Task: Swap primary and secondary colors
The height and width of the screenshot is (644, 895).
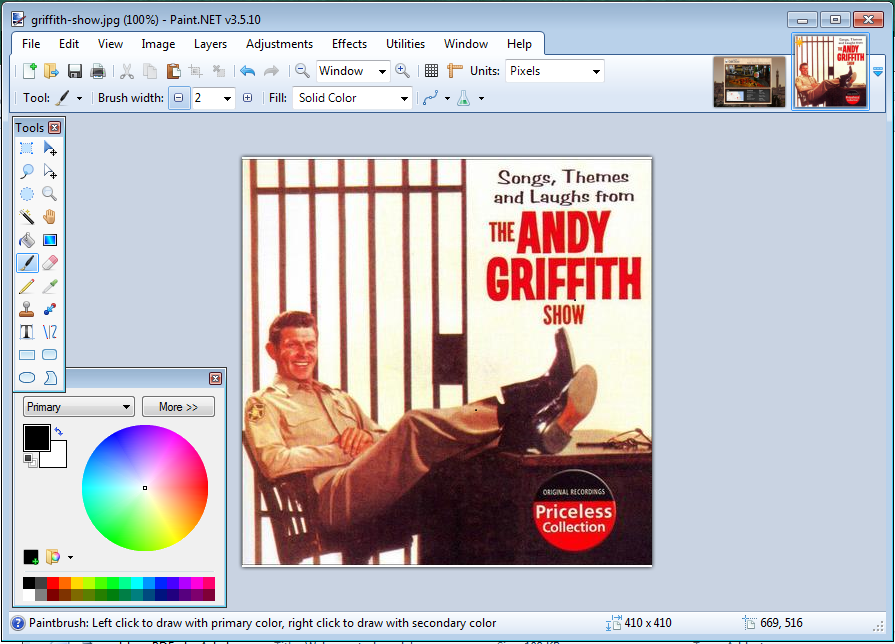Action: 58,431
